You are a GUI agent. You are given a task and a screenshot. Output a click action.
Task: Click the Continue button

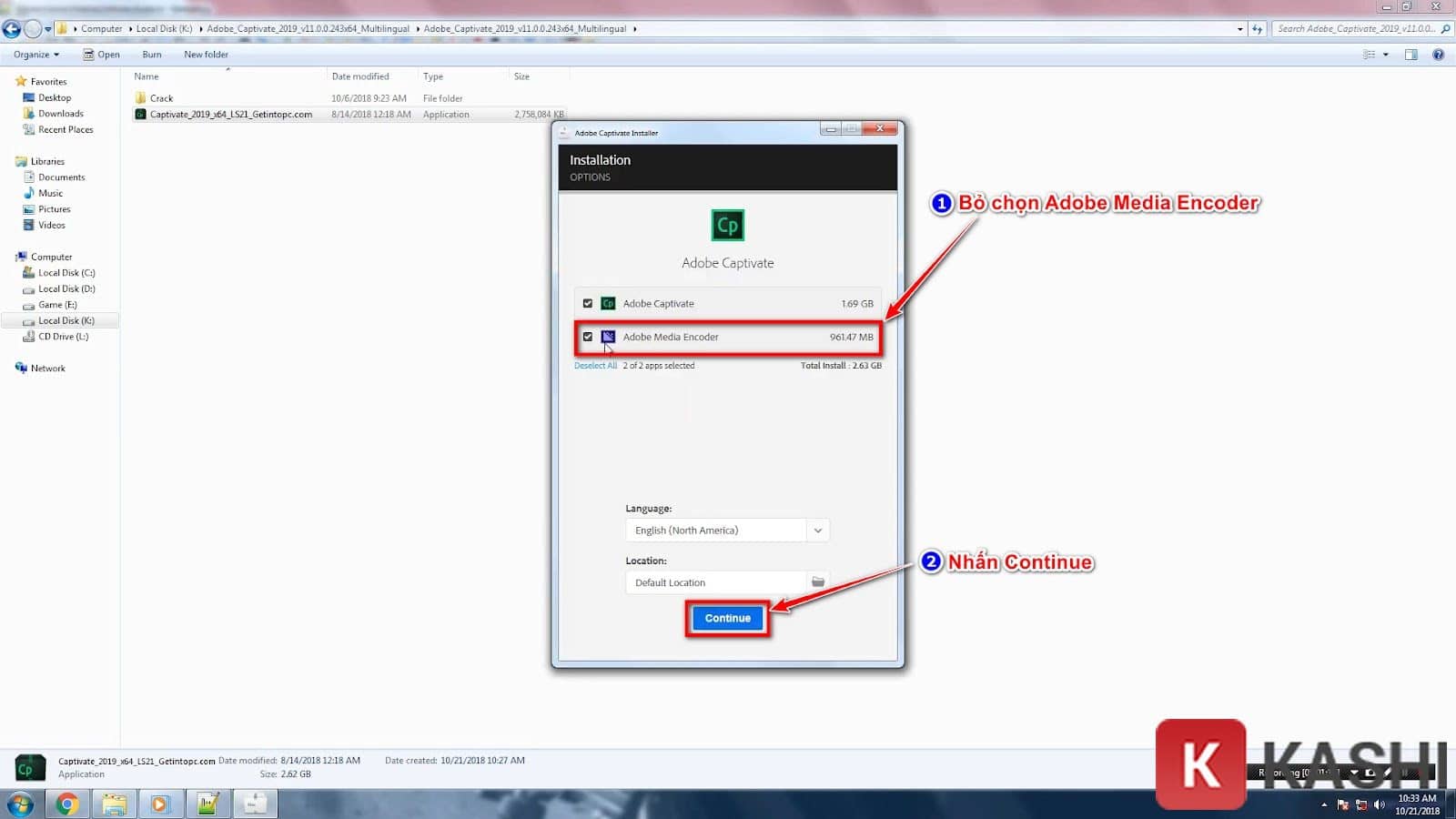click(727, 618)
